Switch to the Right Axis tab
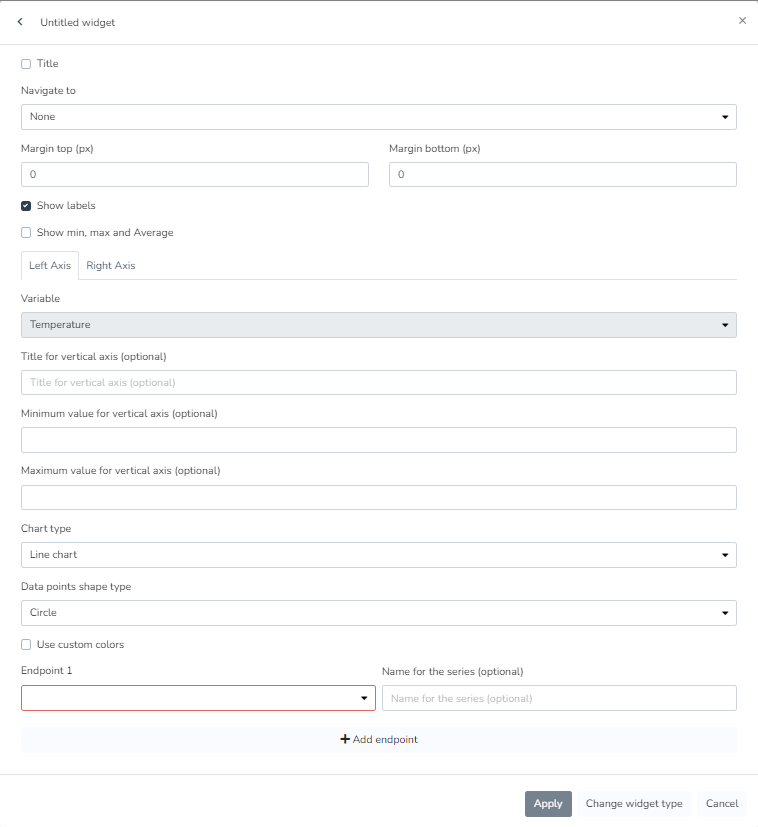 click(x=110, y=266)
